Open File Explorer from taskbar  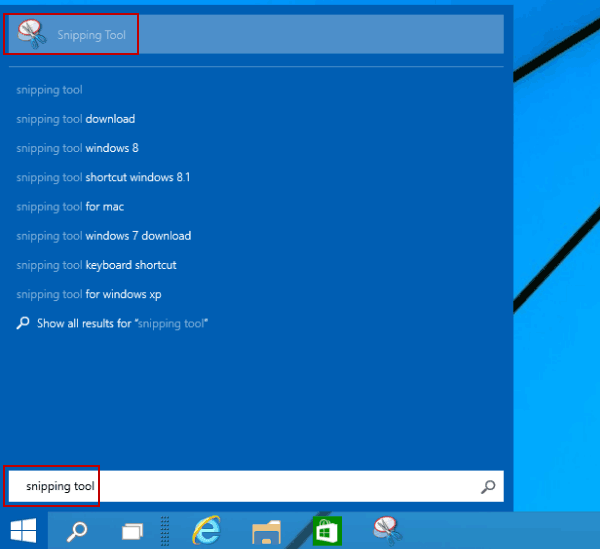pos(266,532)
